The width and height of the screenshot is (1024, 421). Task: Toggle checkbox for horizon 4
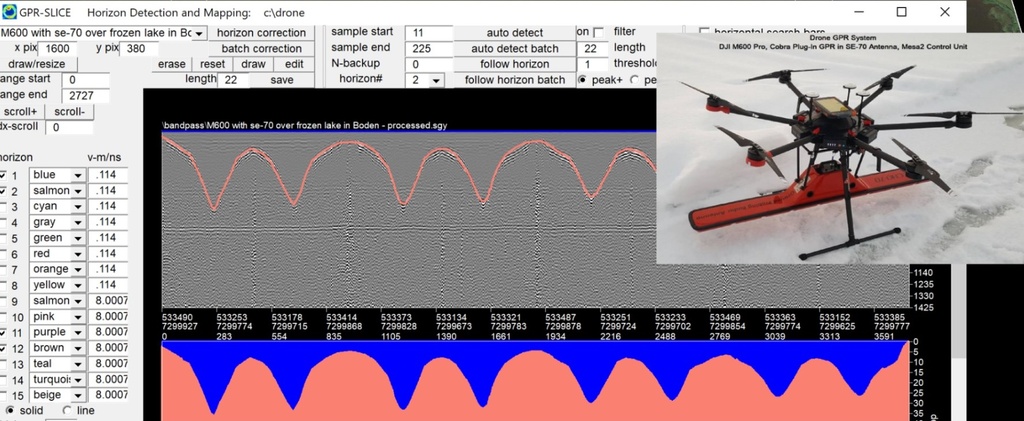click(x=3, y=223)
